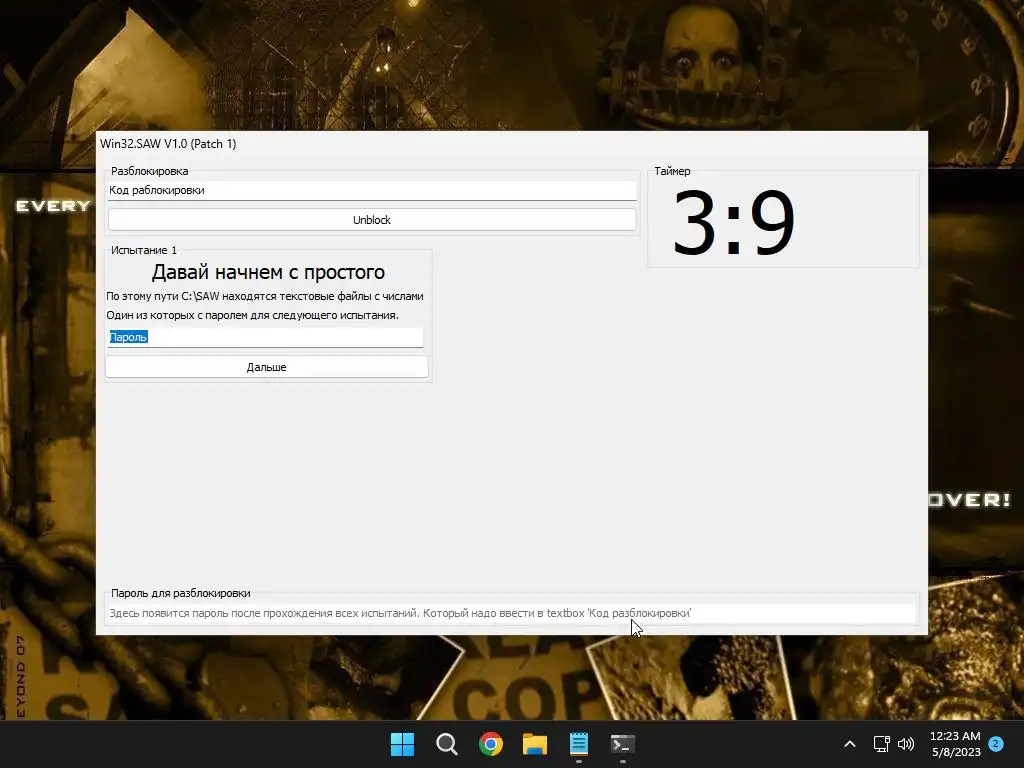The width and height of the screenshot is (1024, 768).
Task: Open the notification badge showing 2
Action: tap(996, 743)
